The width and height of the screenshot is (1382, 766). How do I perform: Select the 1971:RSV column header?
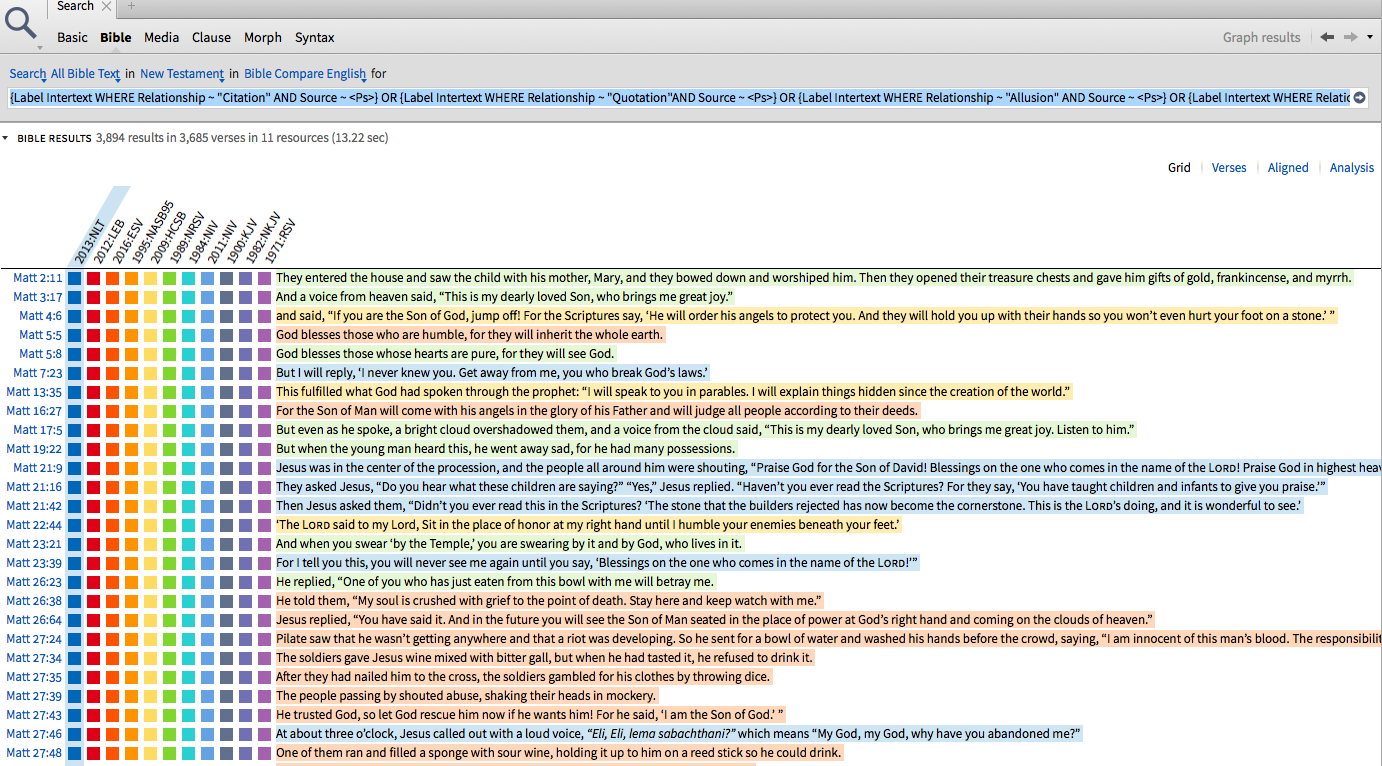coord(280,240)
